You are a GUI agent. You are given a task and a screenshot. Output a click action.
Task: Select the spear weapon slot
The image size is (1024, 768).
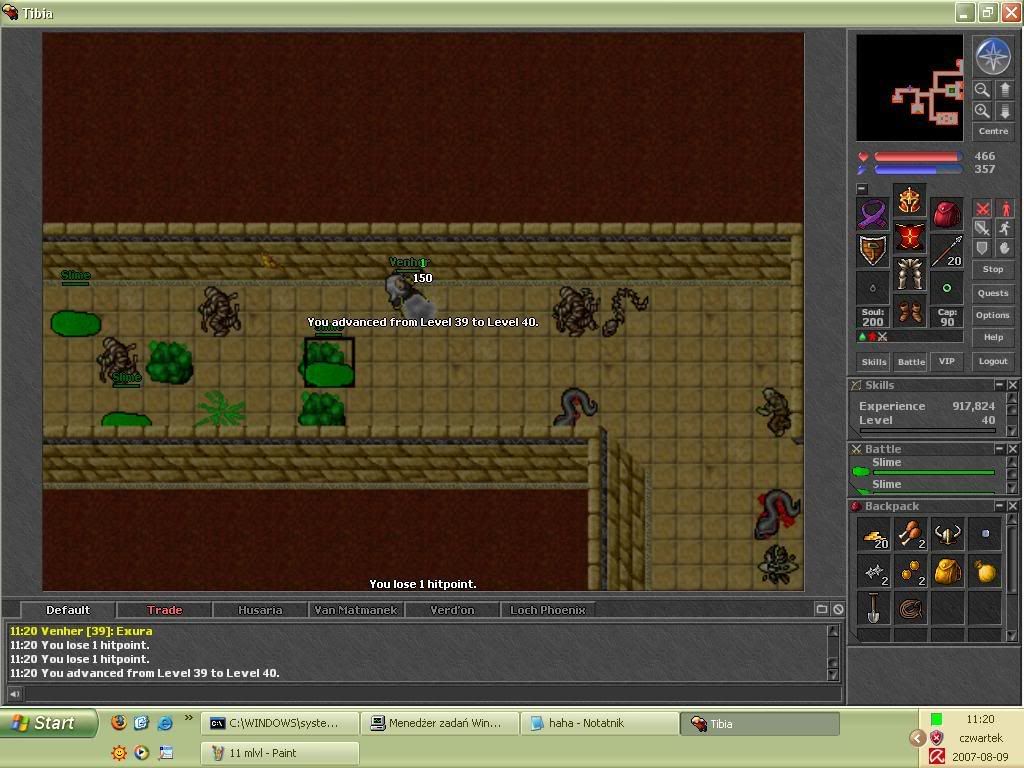click(946, 251)
